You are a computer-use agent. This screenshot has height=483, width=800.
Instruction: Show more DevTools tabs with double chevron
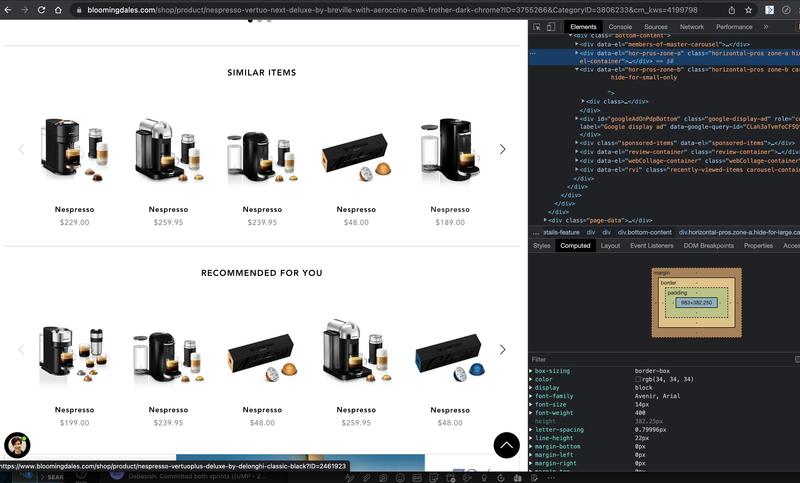pyautogui.click(x=766, y=27)
